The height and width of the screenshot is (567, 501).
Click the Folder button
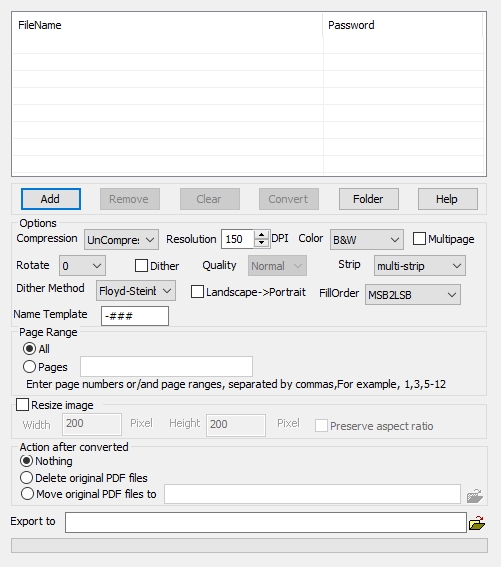coord(369,199)
